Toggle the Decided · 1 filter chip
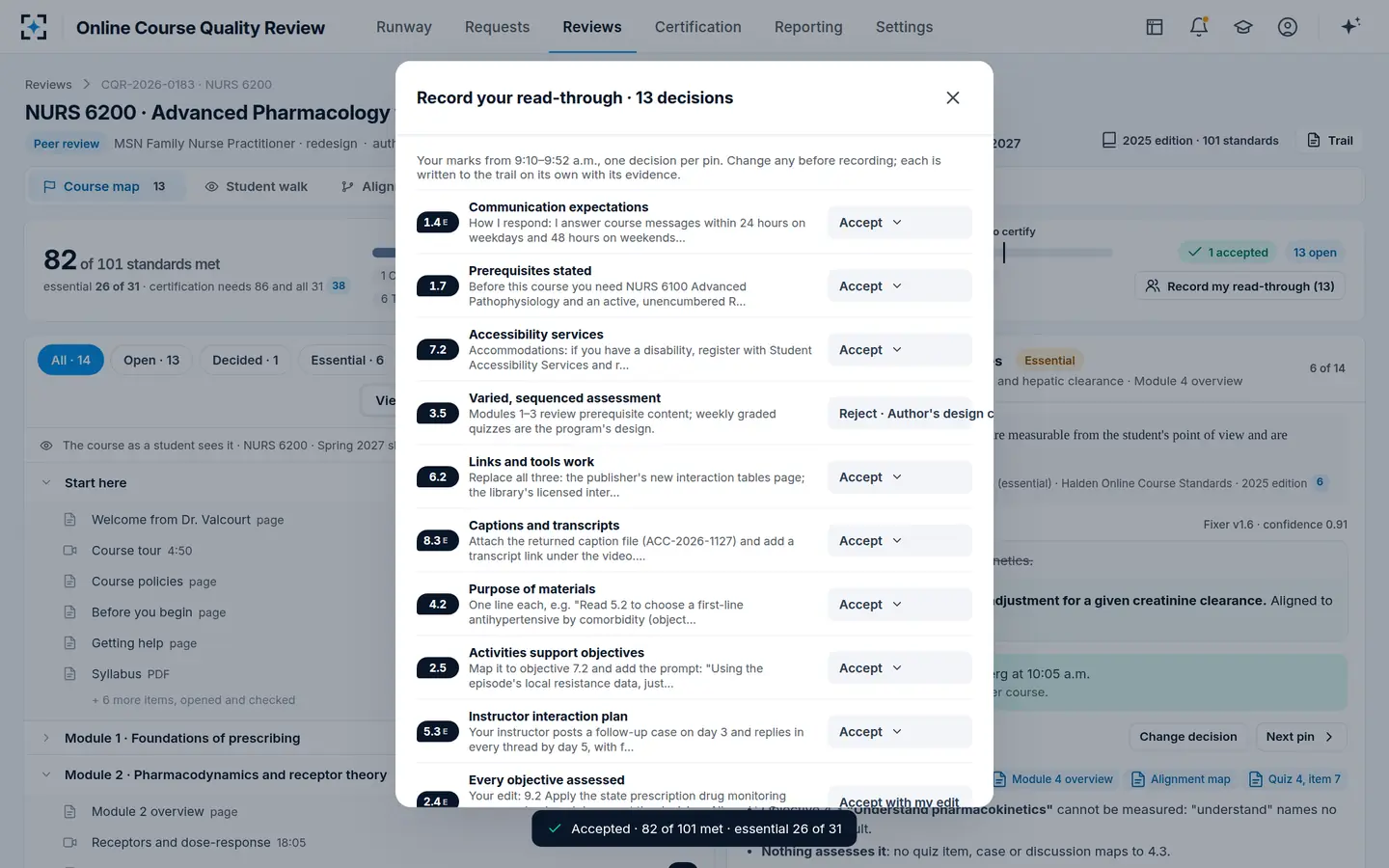 [245, 360]
